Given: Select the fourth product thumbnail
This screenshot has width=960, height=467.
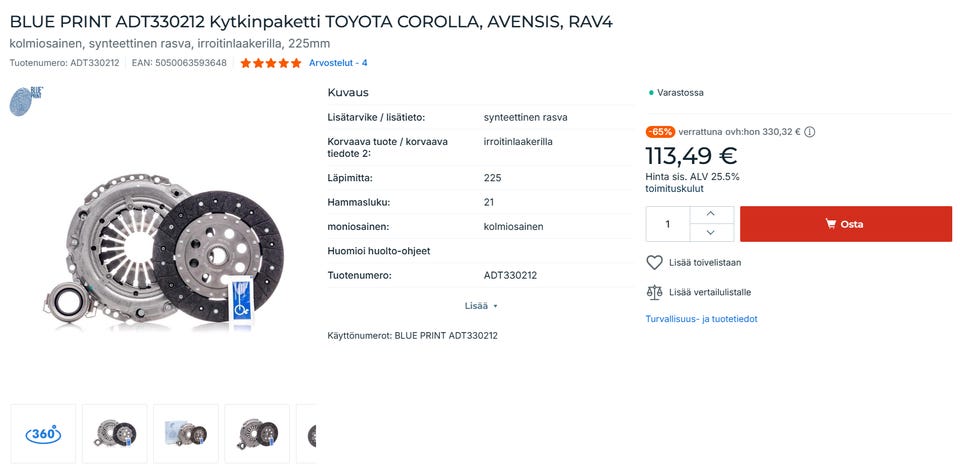Looking at the screenshot, I should click(x=257, y=434).
